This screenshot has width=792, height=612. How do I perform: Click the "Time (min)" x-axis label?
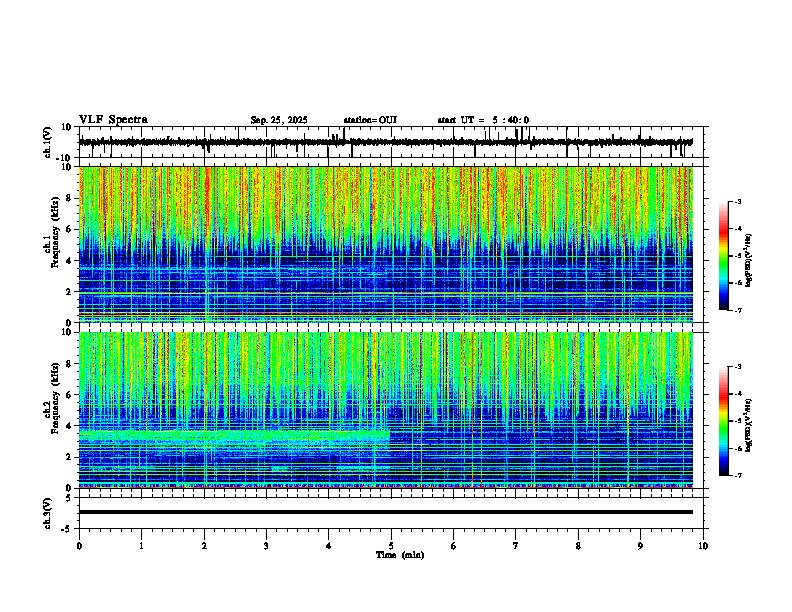400,555
